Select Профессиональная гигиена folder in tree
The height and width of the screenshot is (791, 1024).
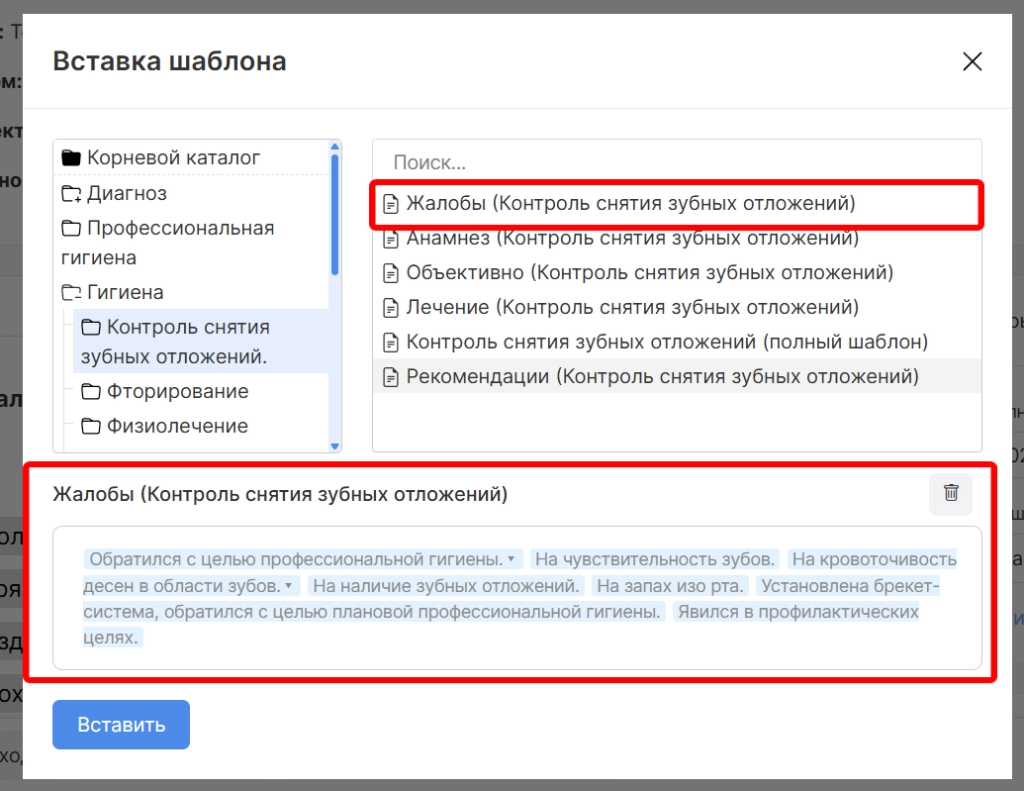pos(167,242)
